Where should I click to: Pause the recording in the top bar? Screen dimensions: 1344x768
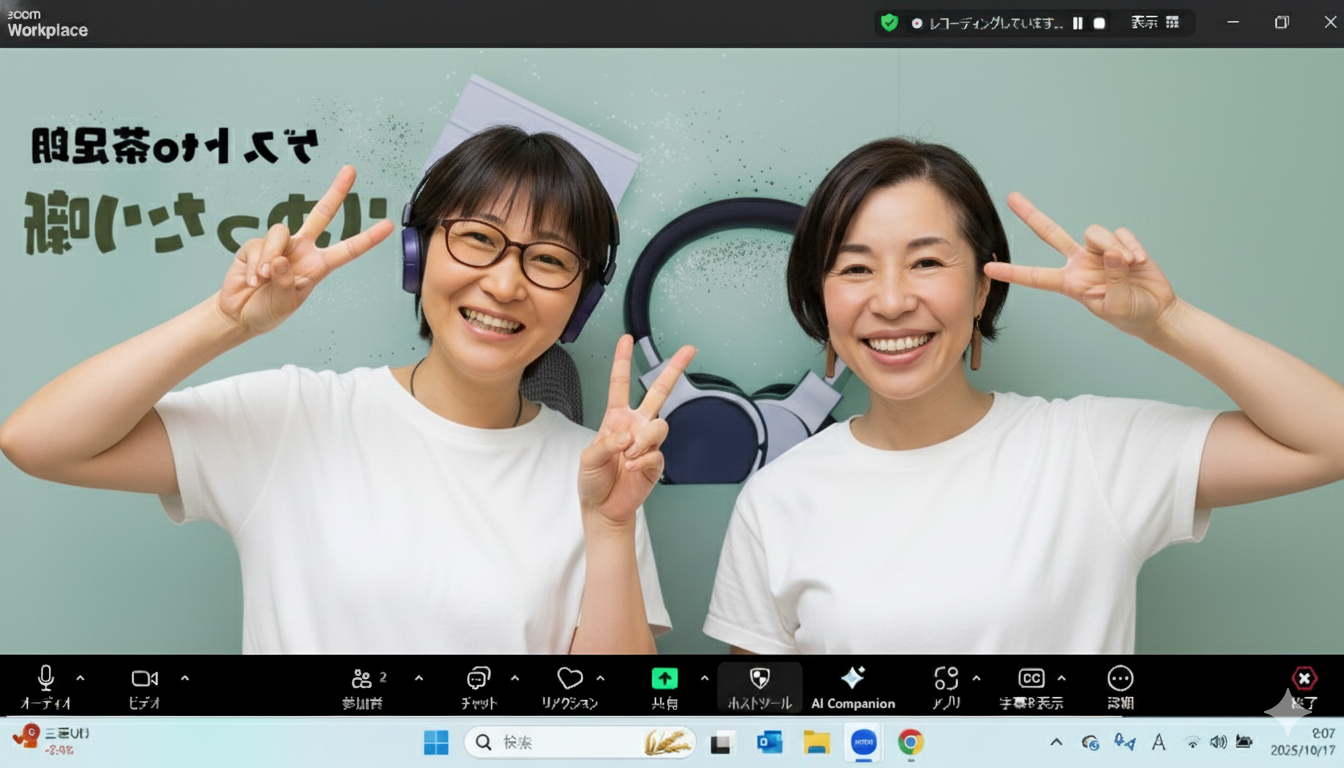tap(1078, 23)
